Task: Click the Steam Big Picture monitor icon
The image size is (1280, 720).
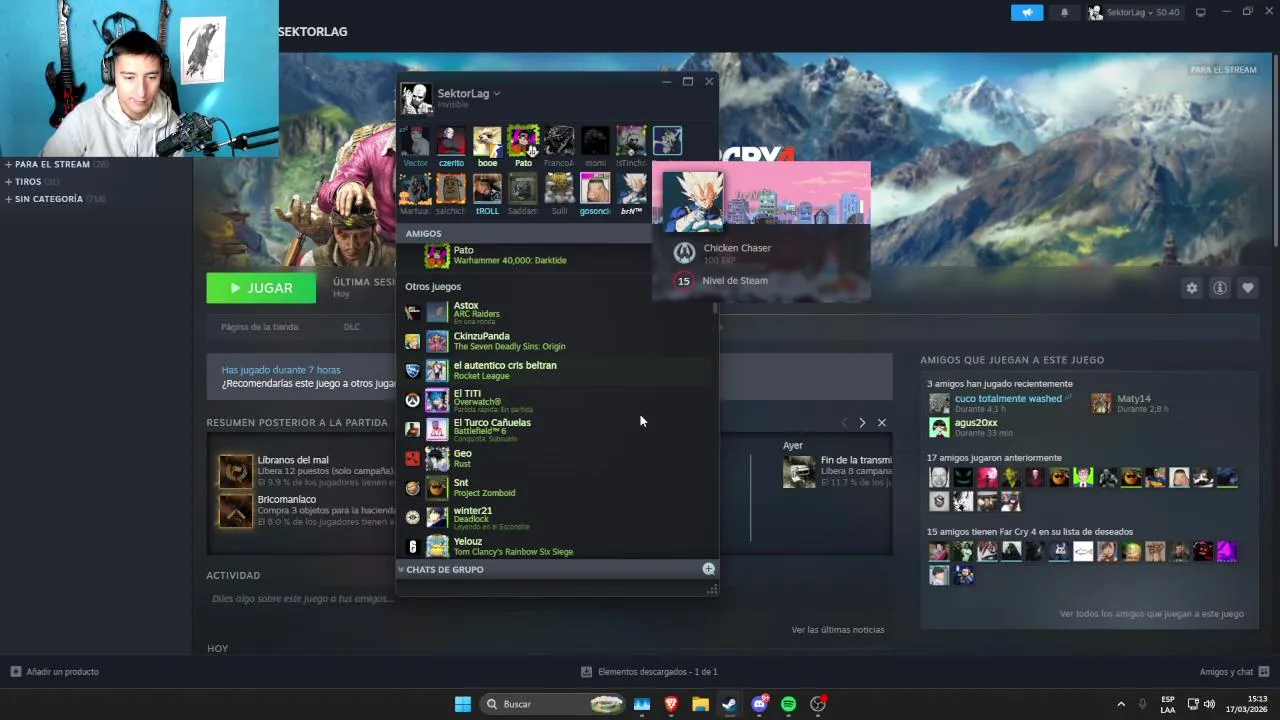Action: point(1201,12)
